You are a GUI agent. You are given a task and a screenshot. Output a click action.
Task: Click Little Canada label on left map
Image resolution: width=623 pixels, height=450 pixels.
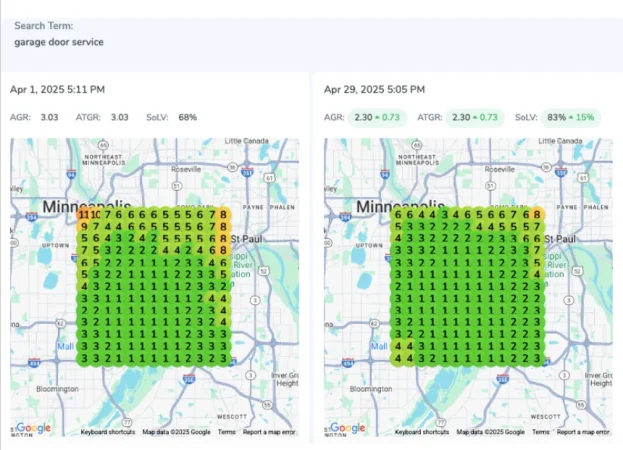click(246, 141)
